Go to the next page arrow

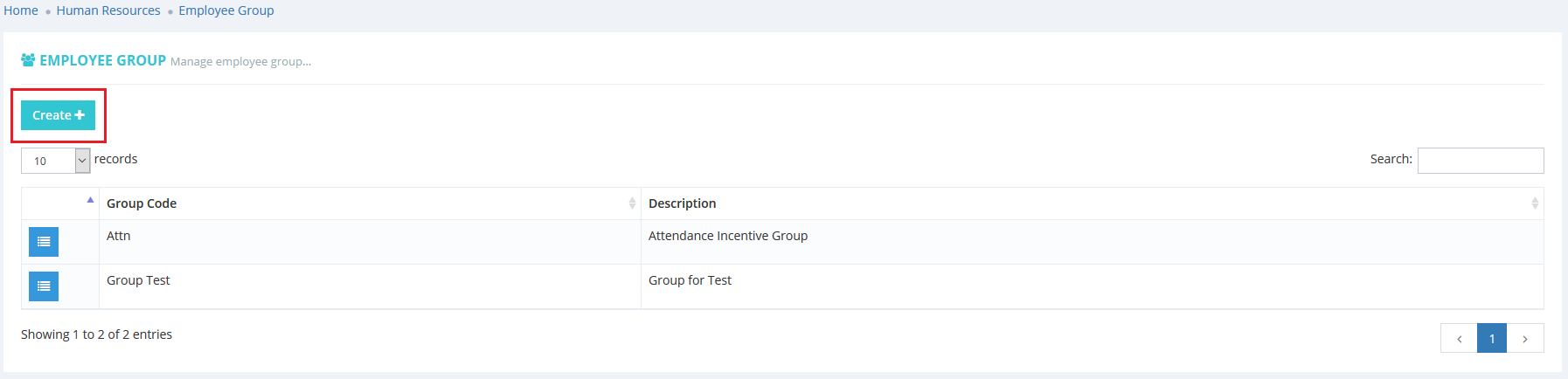(x=1525, y=339)
